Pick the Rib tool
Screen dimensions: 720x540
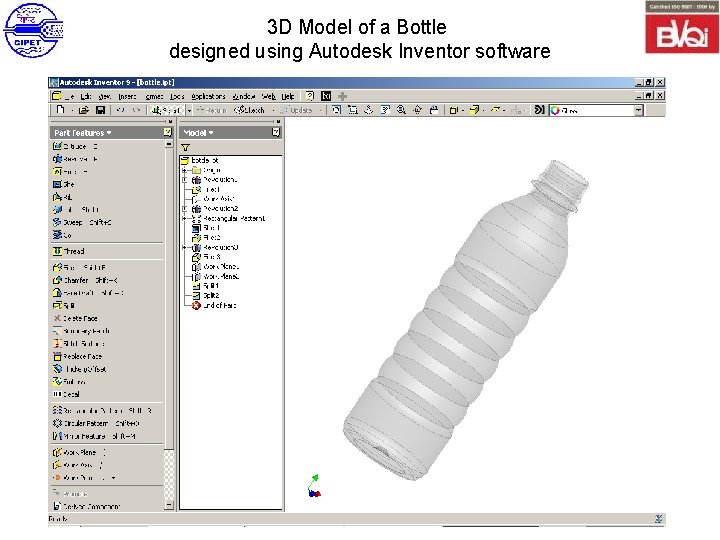(x=62, y=197)
